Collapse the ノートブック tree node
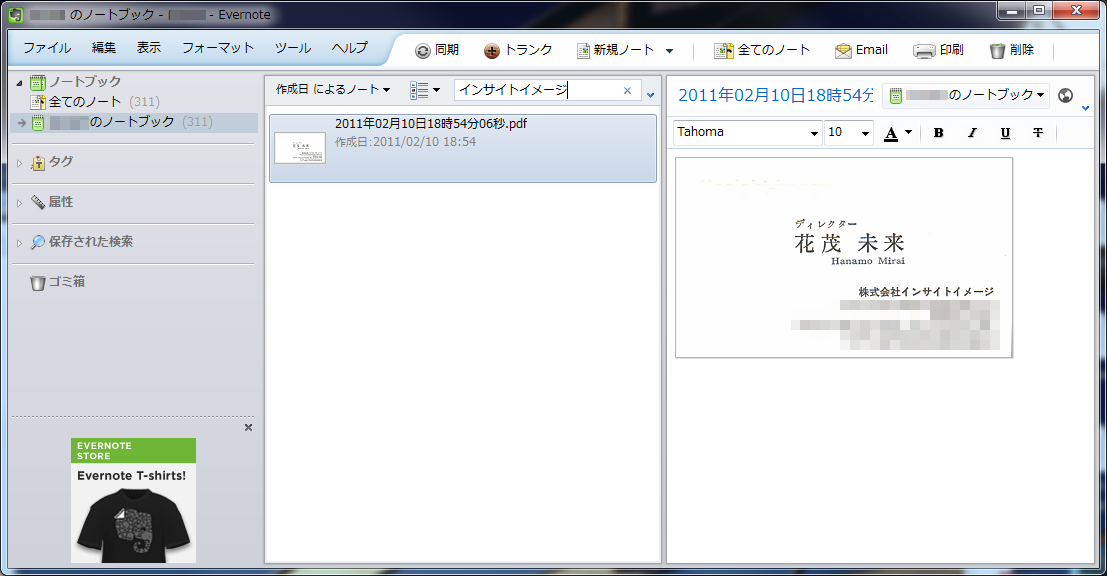Image resolution: width=1107 pixels, height=576 pixels. coord(19,83)
